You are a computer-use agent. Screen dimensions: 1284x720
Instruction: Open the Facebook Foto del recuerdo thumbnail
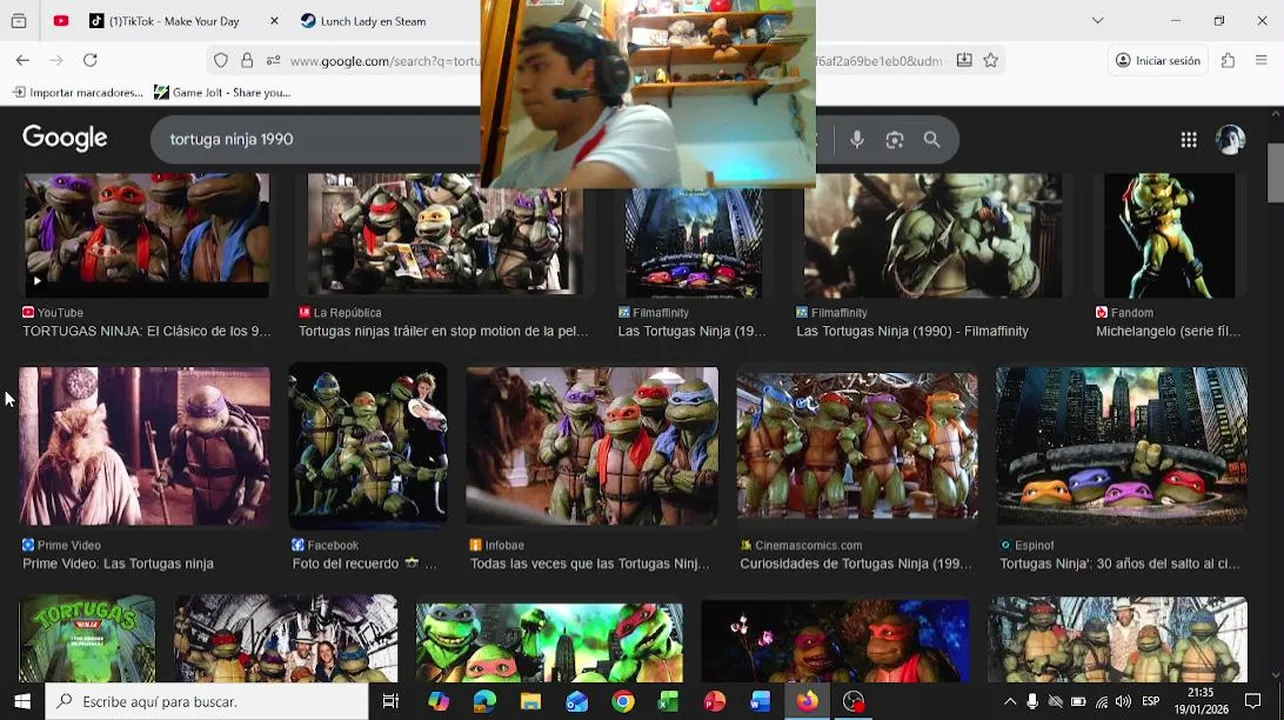pos(368,446)
